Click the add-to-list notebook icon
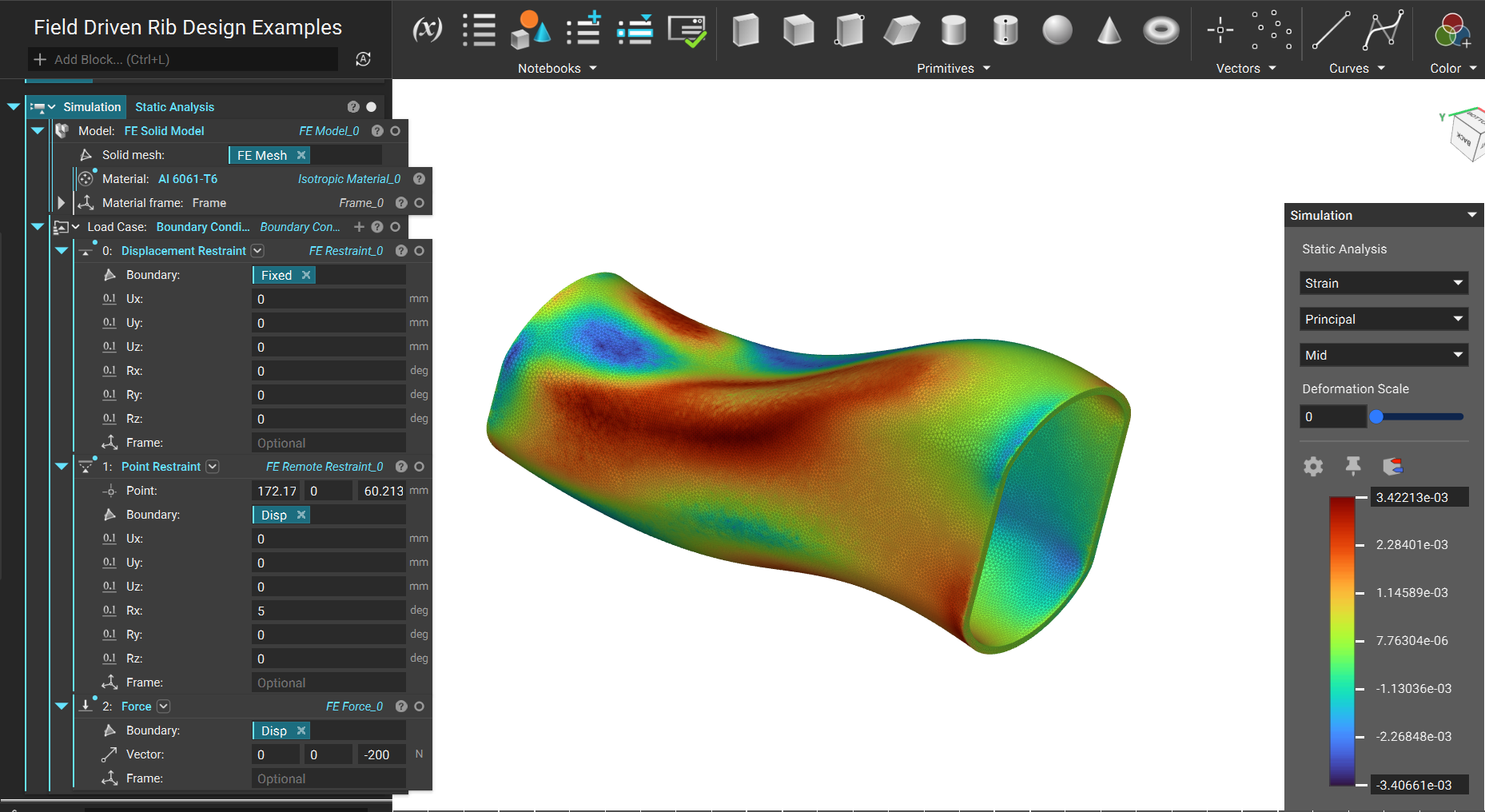 point(583,30)
